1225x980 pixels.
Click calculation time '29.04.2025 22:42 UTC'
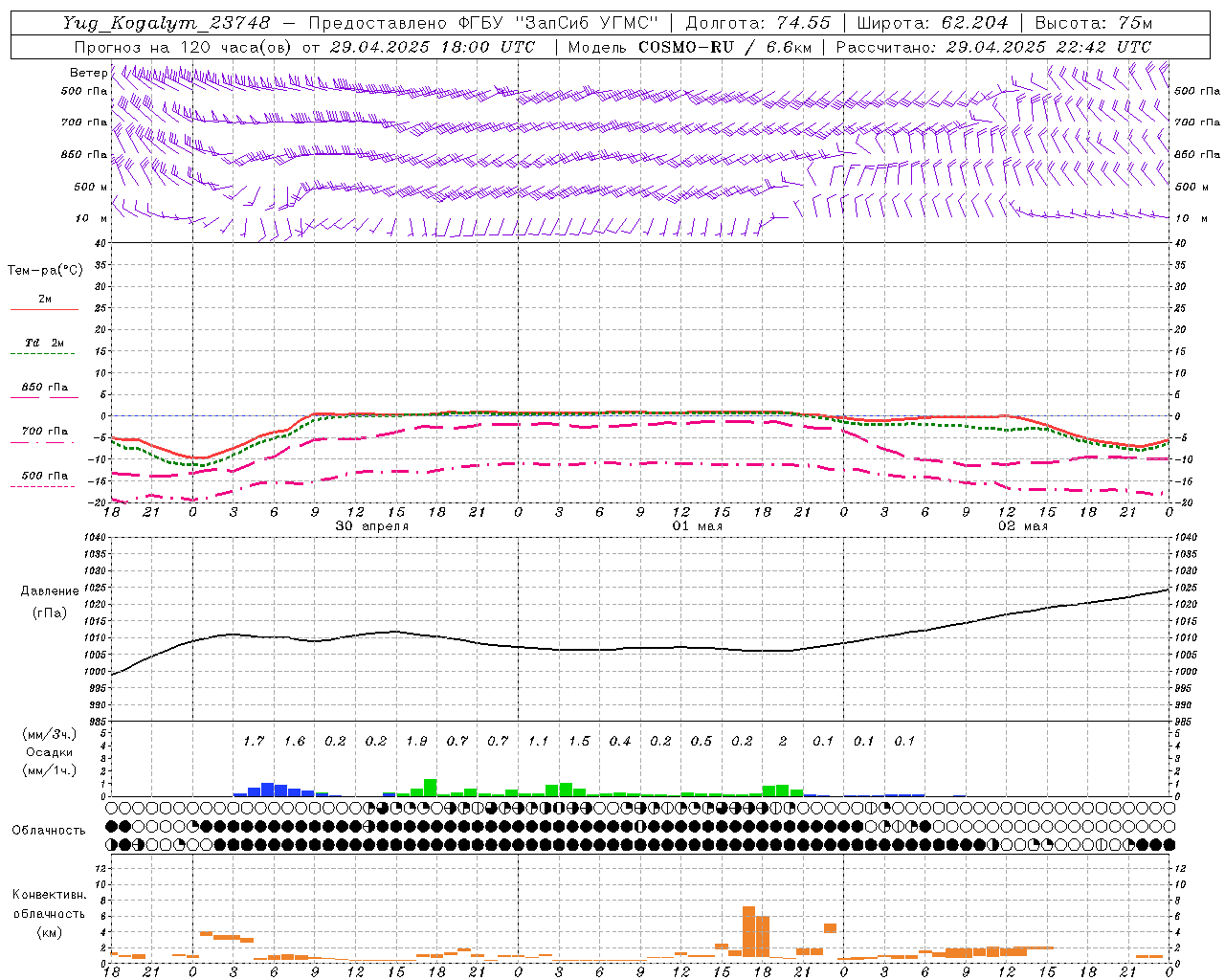[1048, 47]
